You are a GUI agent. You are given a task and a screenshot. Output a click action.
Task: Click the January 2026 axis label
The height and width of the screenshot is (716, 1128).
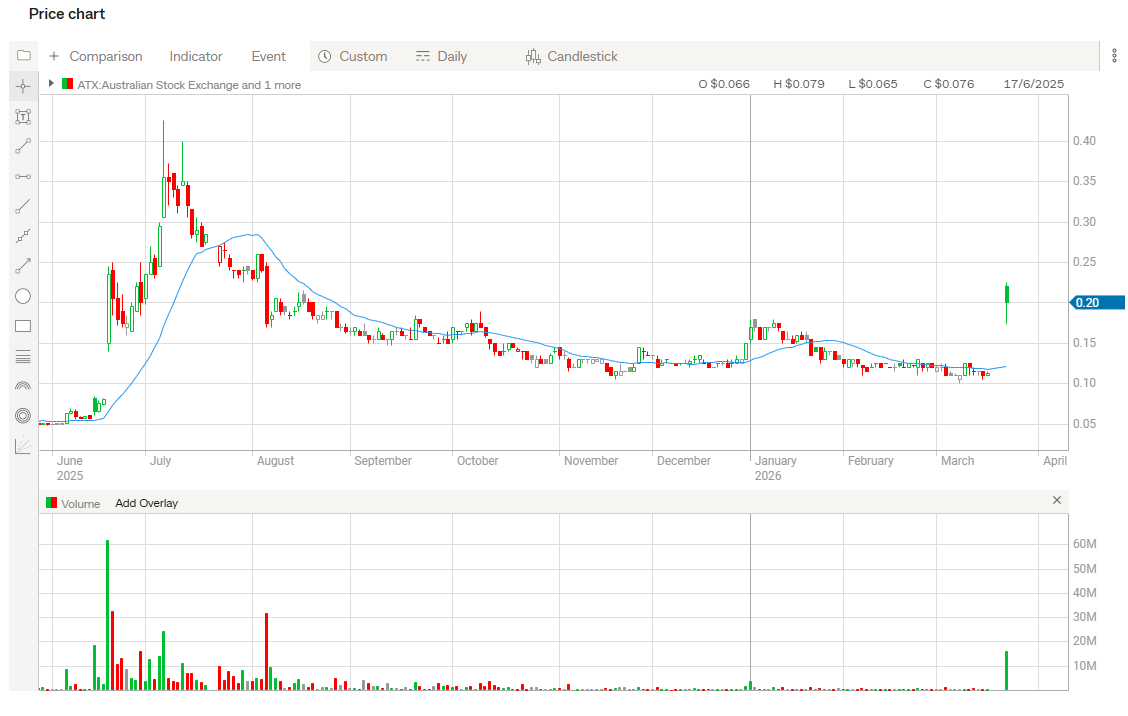pos(776,468)
